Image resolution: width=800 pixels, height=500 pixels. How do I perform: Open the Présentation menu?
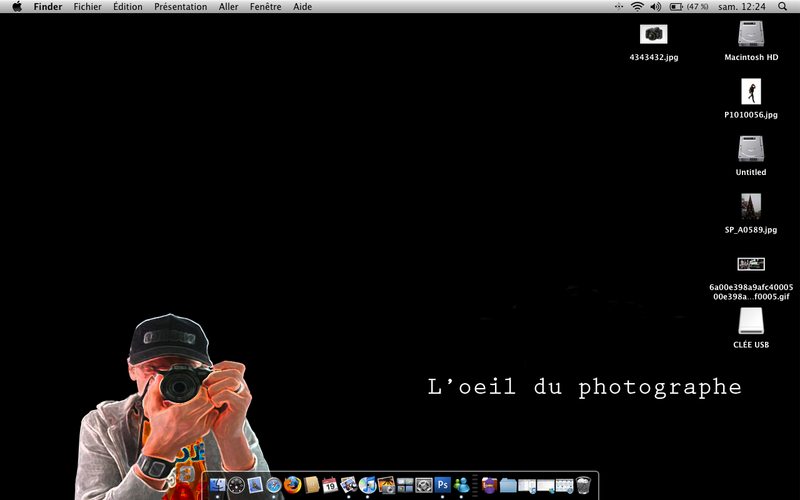181,7
